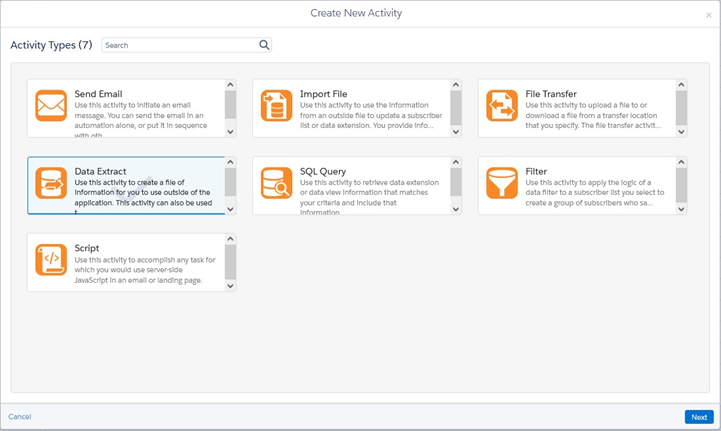
Task: Click the Next button
Action: (699, 417)
